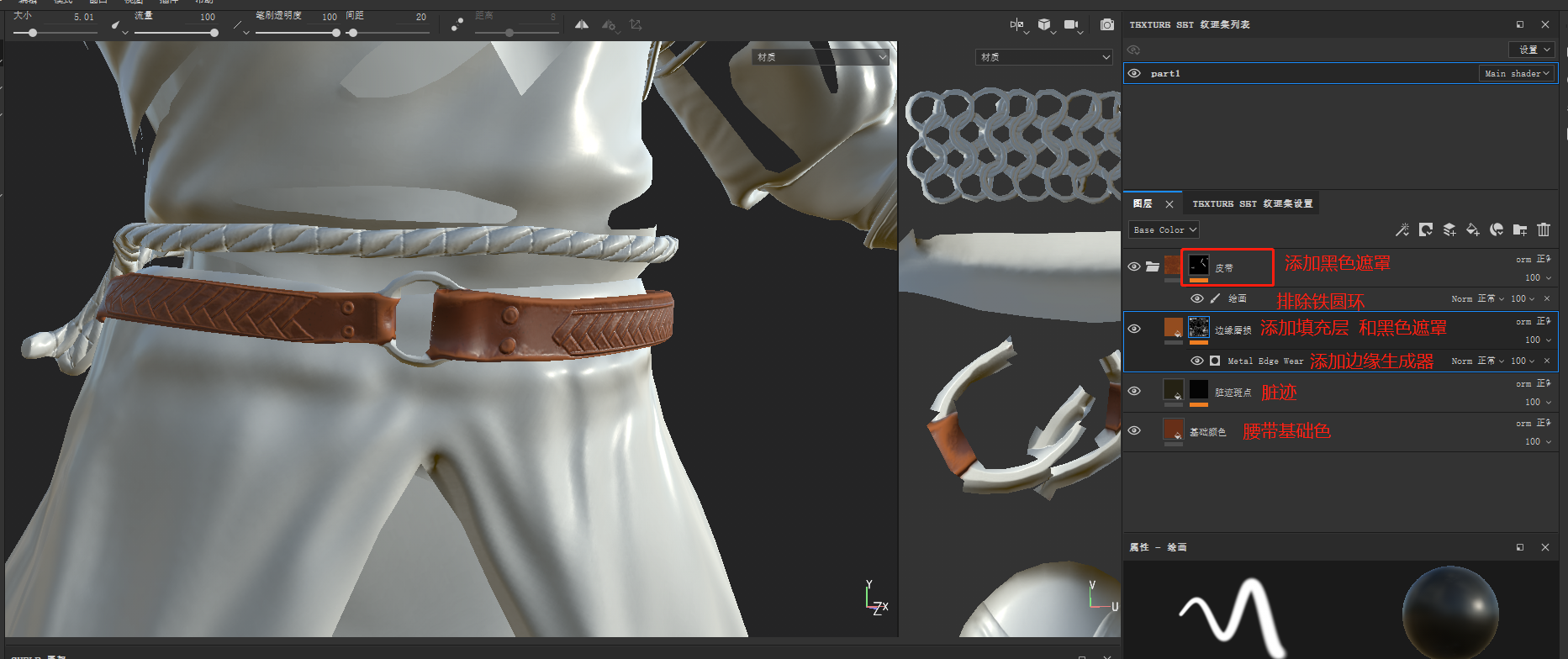This screenshot has height=659, width=1568.
Task: Remove the Metal Edge Wear generator with X
Action: pyautogui.click(x=1547, y=361)
